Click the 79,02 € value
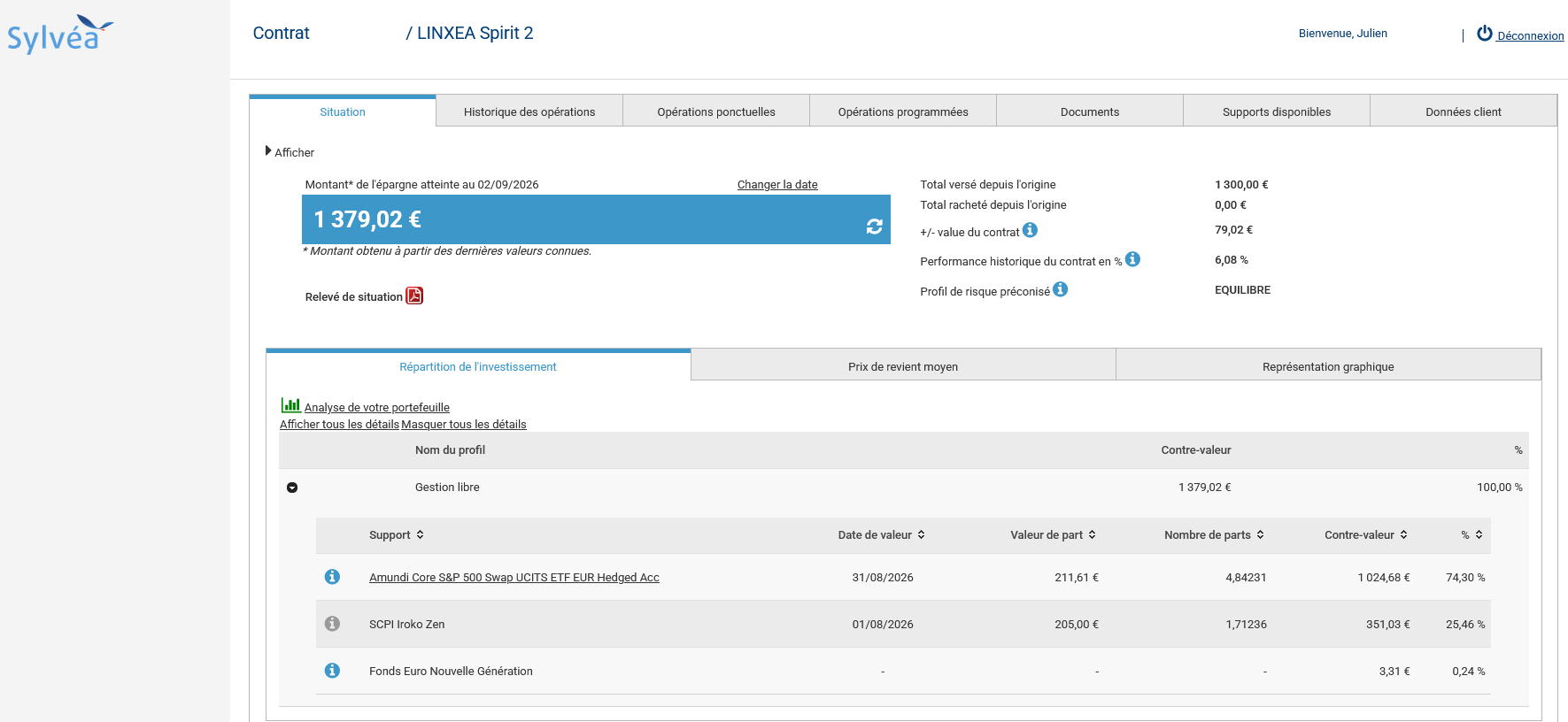This screenshot has width=1568, height=722. point(1233,230)
